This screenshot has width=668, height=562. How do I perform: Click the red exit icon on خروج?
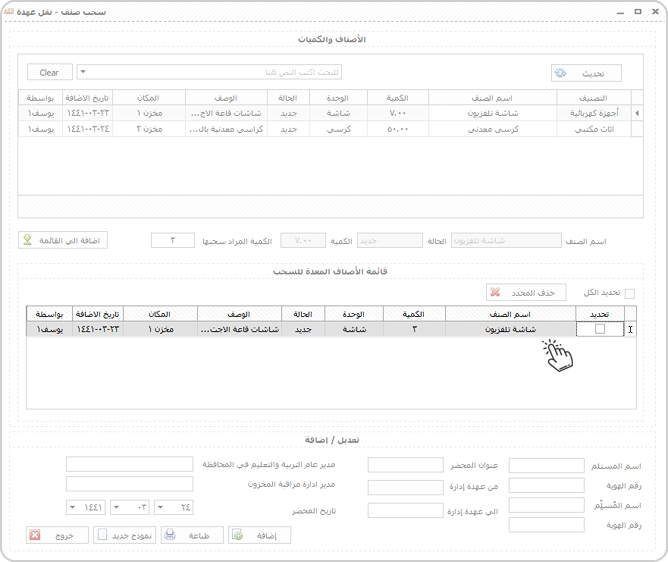tap(35, 535)
